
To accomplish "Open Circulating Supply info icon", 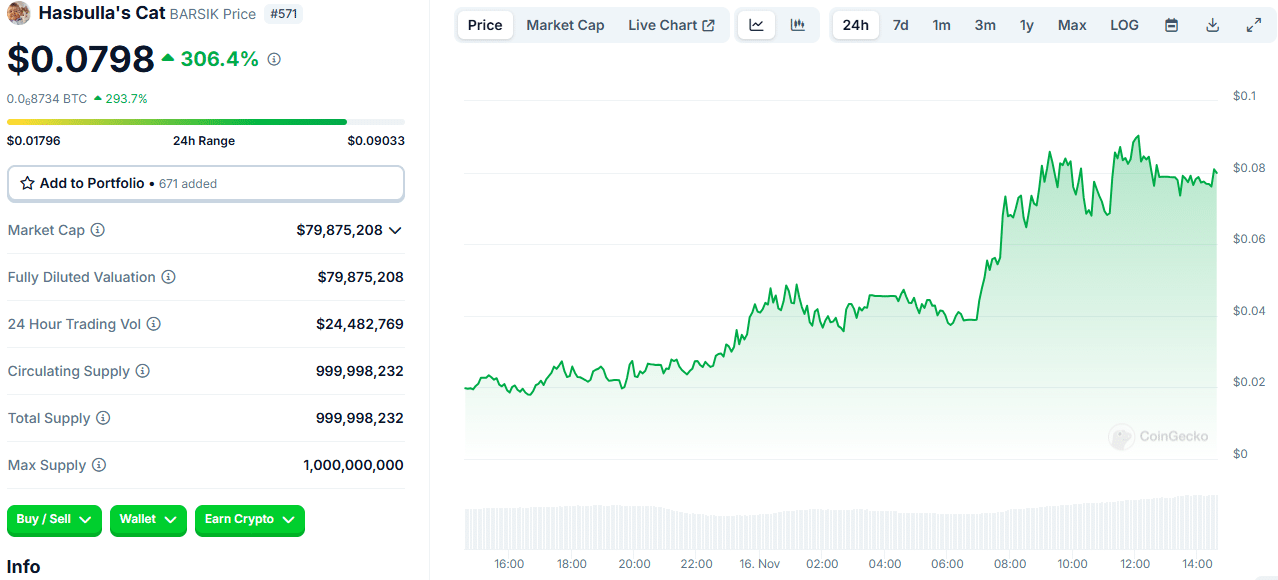I will pos(142,371).
